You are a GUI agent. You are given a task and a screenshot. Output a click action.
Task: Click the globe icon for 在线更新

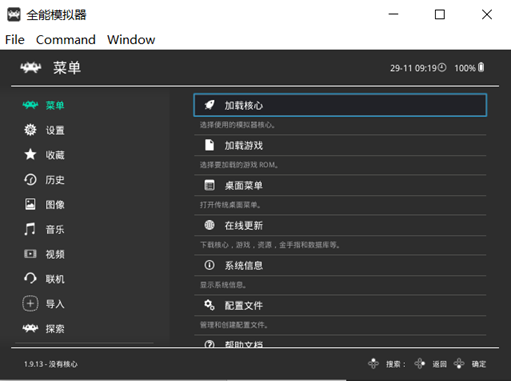[x=209, y=225]
